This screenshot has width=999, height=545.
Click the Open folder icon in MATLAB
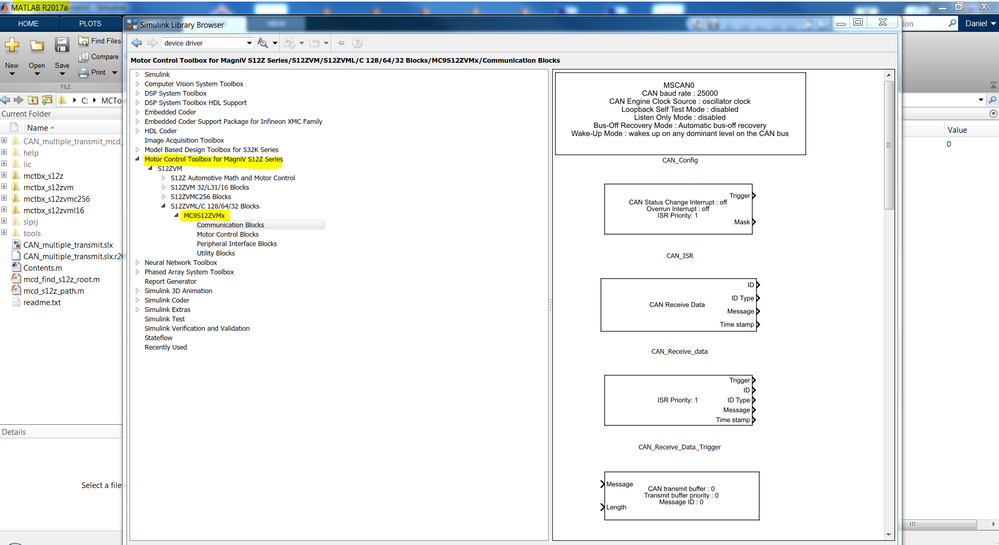[x=37, y=45]
